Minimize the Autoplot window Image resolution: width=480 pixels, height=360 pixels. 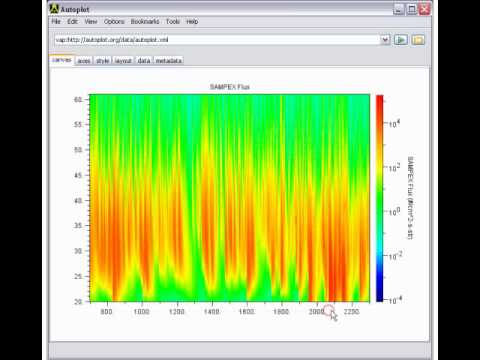(398, 9)
